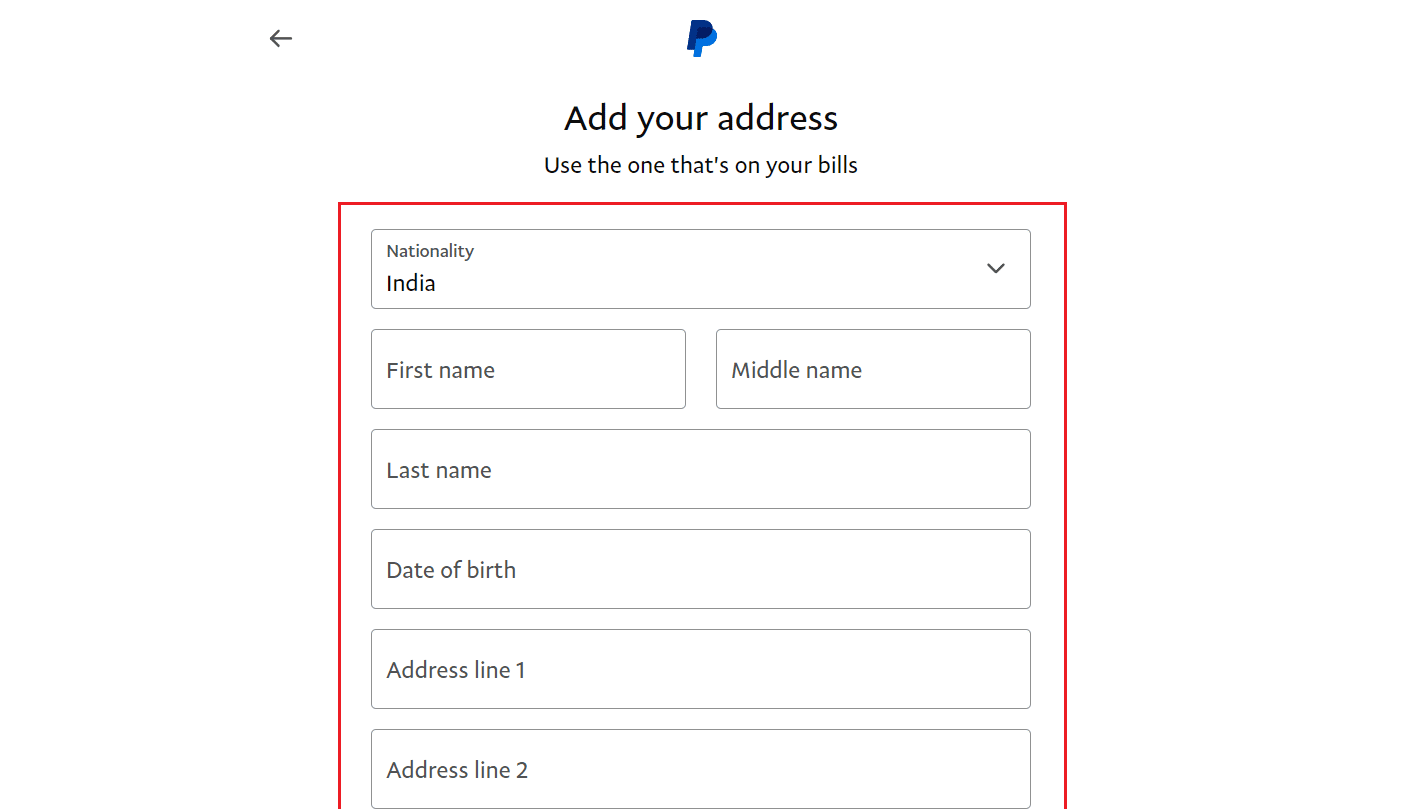Click the 'Address line 1' placeholder text
This screenshot has height=809, width=1401.
point(456,670)
